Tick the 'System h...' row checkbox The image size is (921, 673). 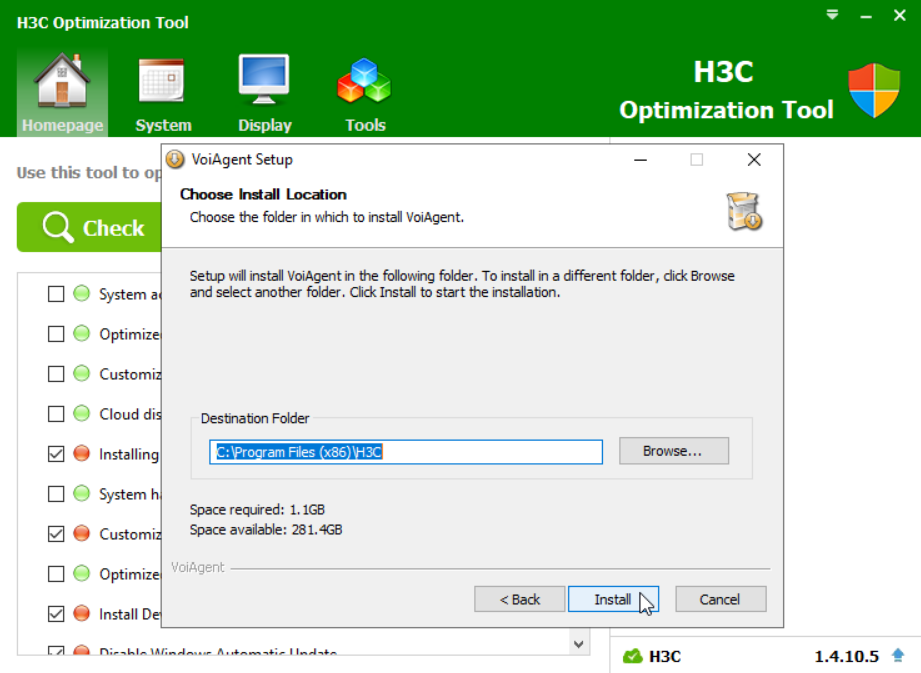click(x=56, y=493)
